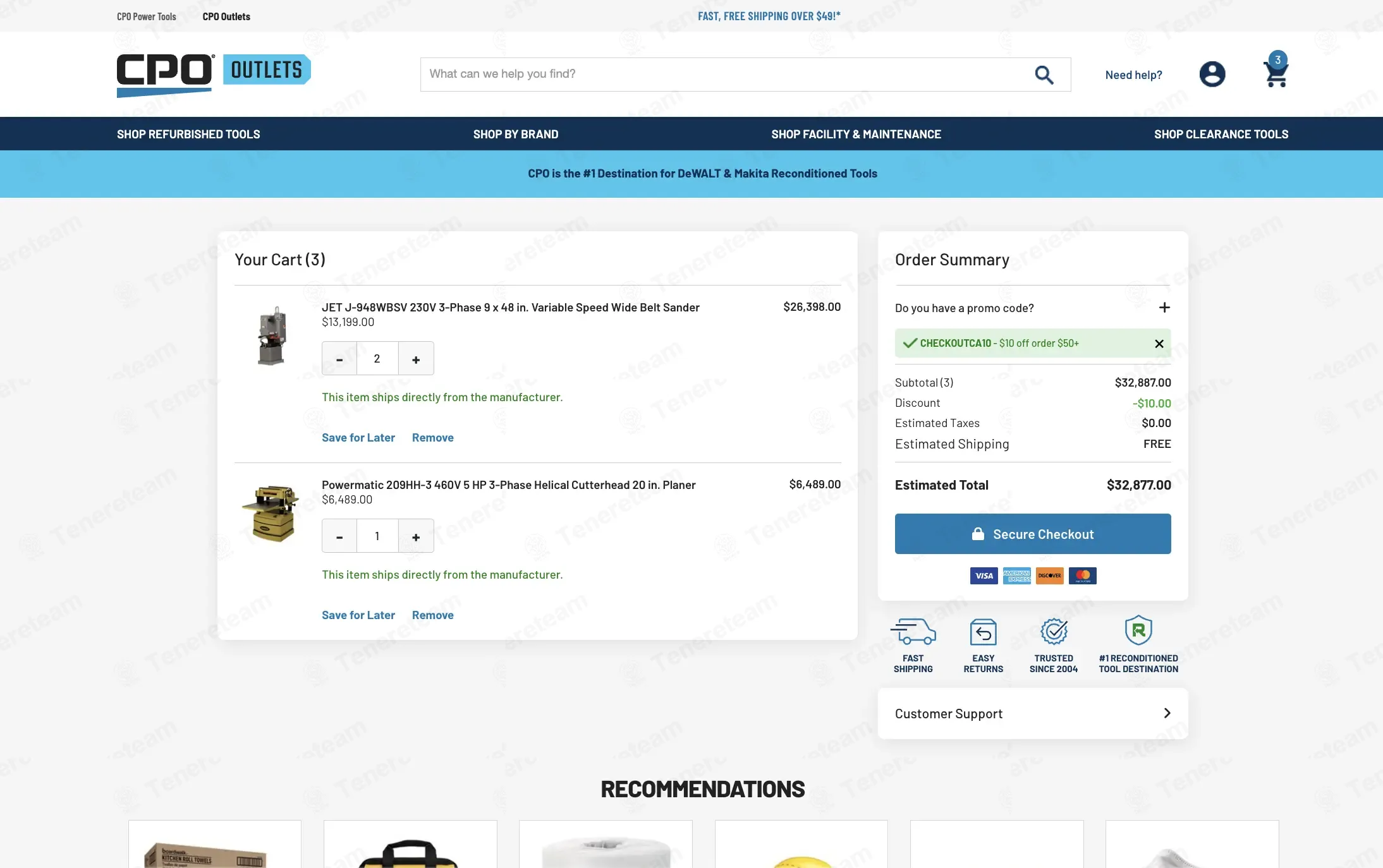The image size is (1383, 868).
Task: Click the search magnifier icon
Action: point(1044,75)
